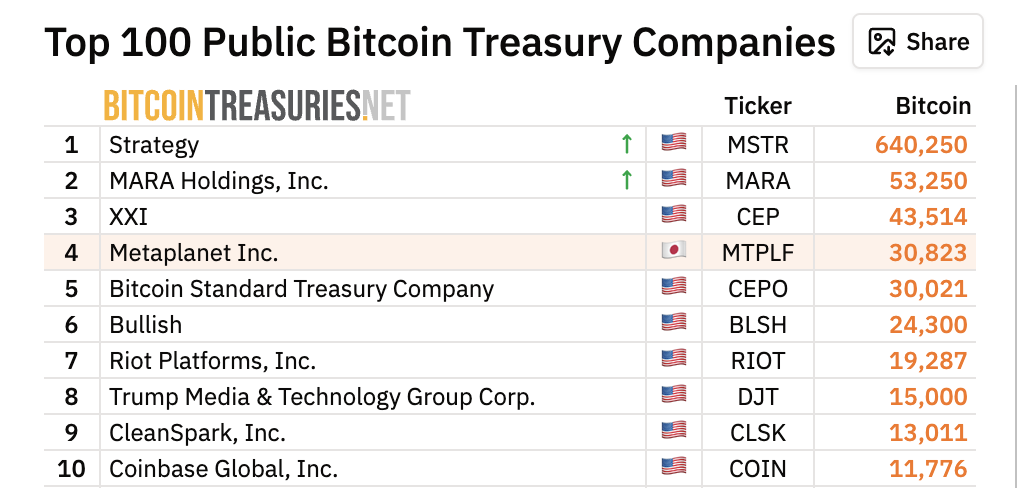The width and height of the screenshot is (1020, 488).
Task: Click the US flag for Riot Platforms
Action: pyautogui.click(x=674, y=359)
